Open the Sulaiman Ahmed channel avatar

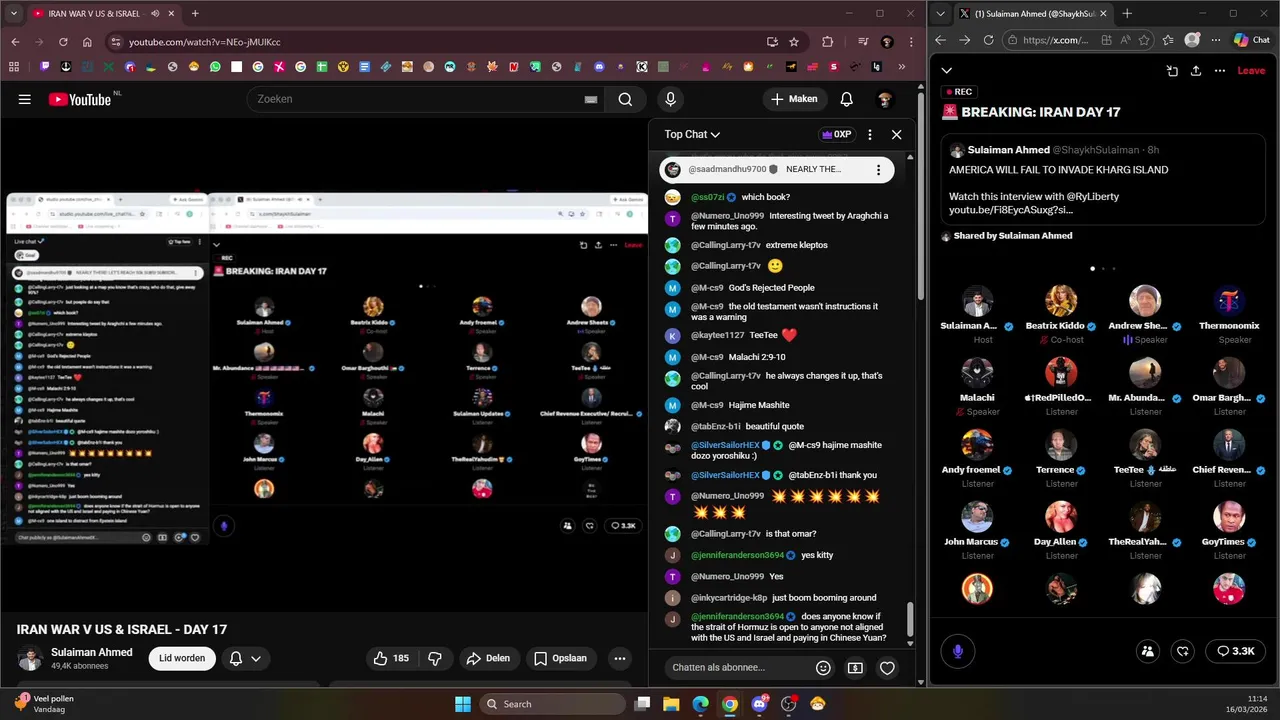(30, 659)
